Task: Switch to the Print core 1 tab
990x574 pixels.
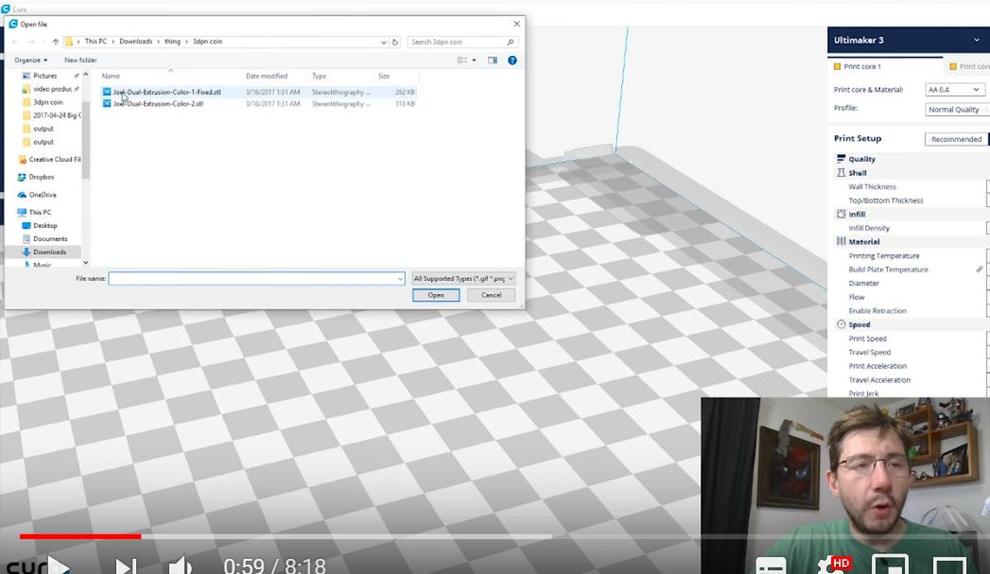Action: tap(862, 67)
